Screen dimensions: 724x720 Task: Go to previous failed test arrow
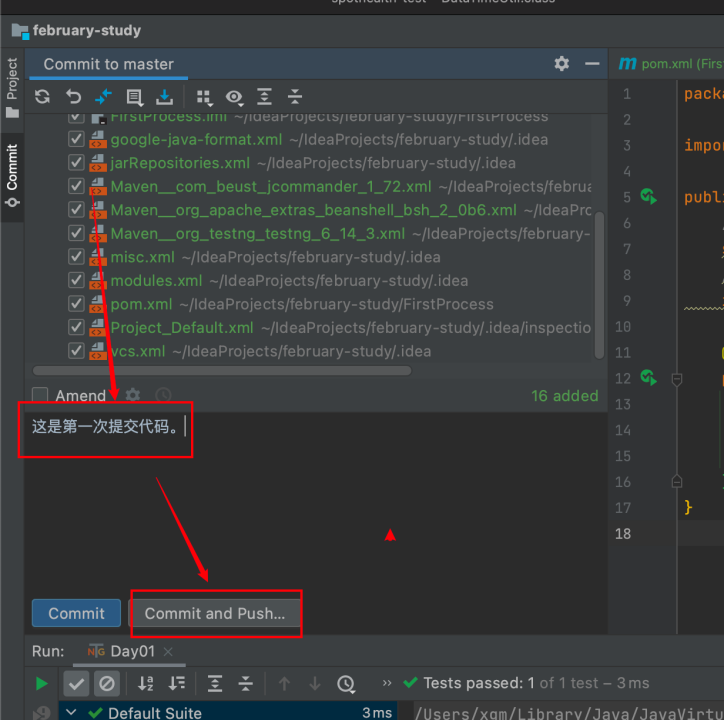284,684
